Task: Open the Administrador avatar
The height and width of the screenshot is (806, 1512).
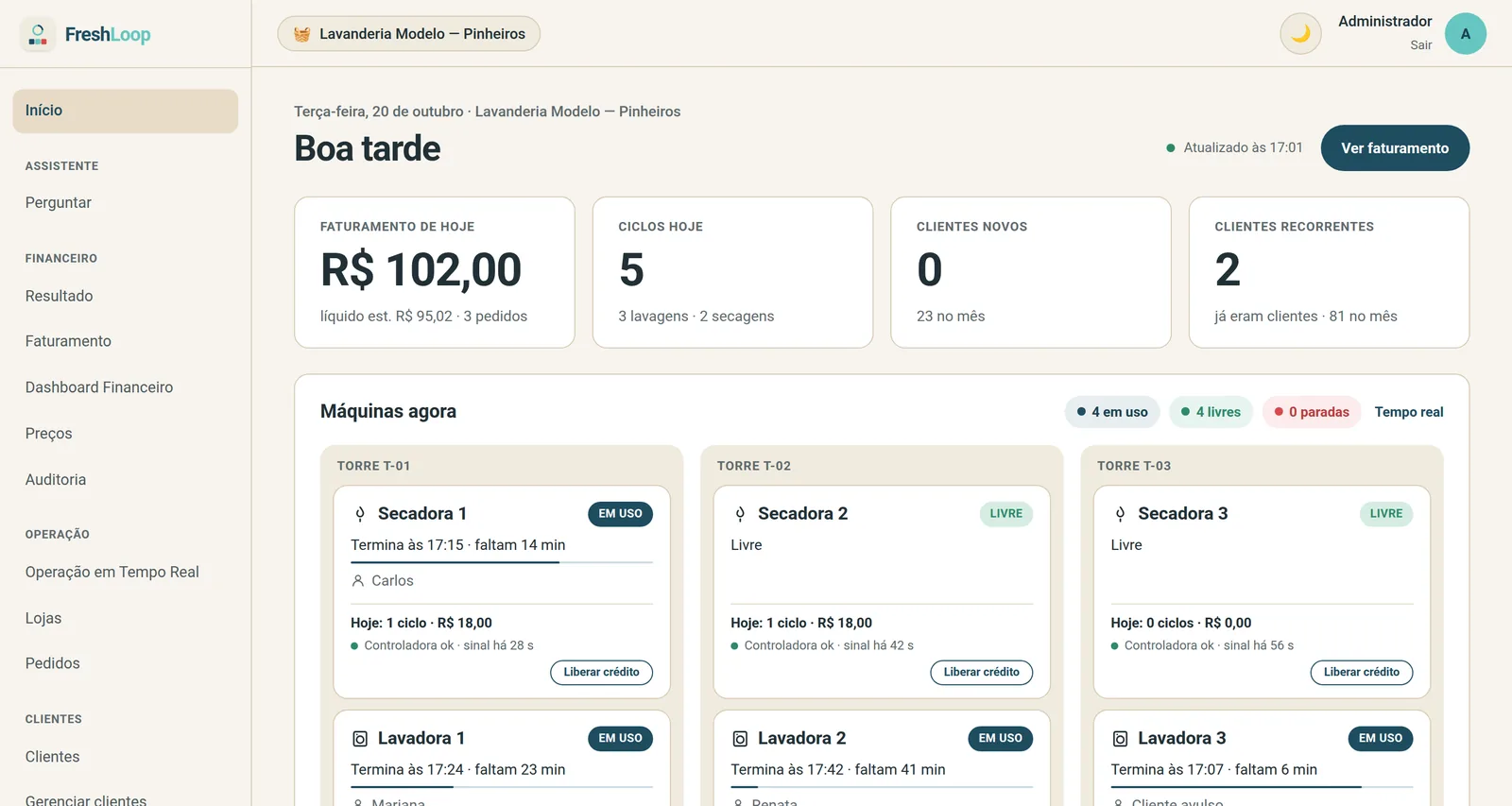Action: 1466,34
